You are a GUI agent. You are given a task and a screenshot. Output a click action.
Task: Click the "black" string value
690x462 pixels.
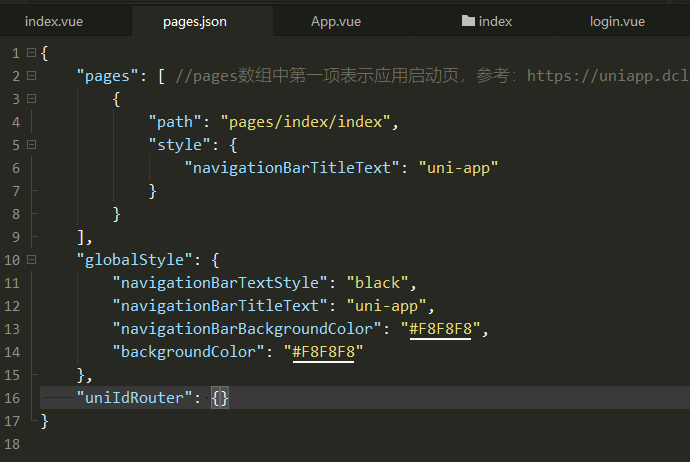(378, 282)
